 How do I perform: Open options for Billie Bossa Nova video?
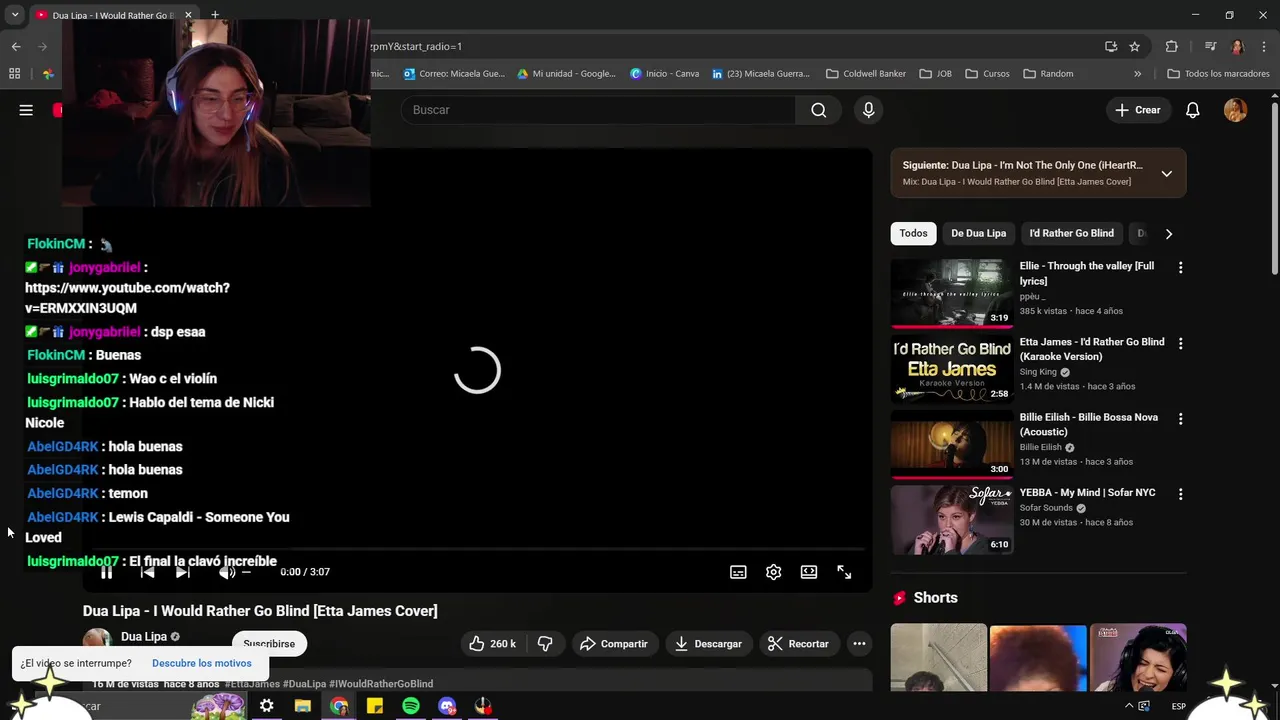pyautogui.click(x=1180, y=419)
